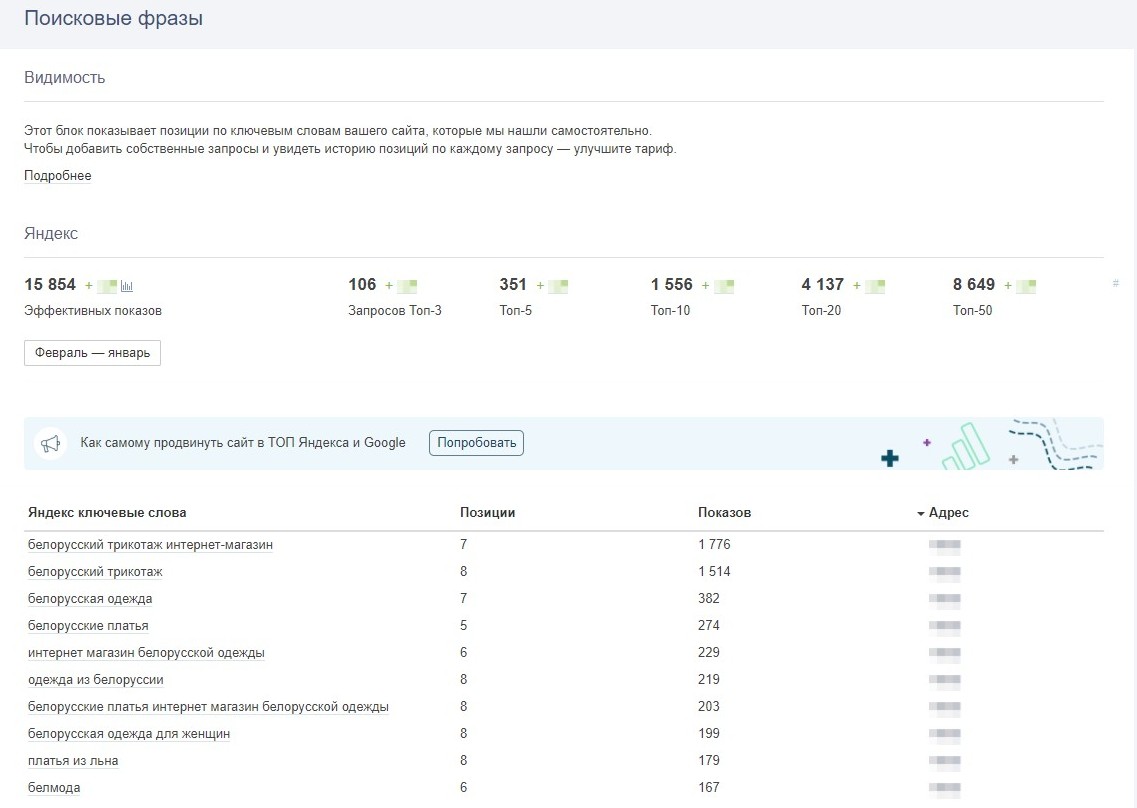Click the hash anchor icon at right edge
This screenshot has width=1137, height=808.
tap(1115, 283)
